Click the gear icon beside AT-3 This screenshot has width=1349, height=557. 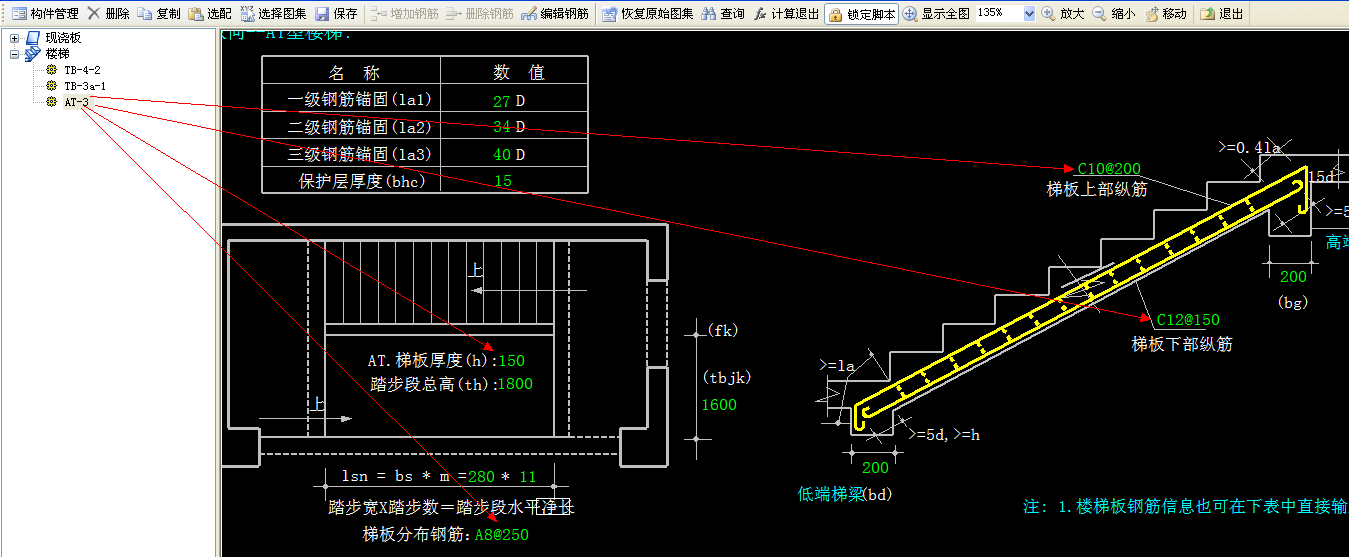click(x=51, y=102)
